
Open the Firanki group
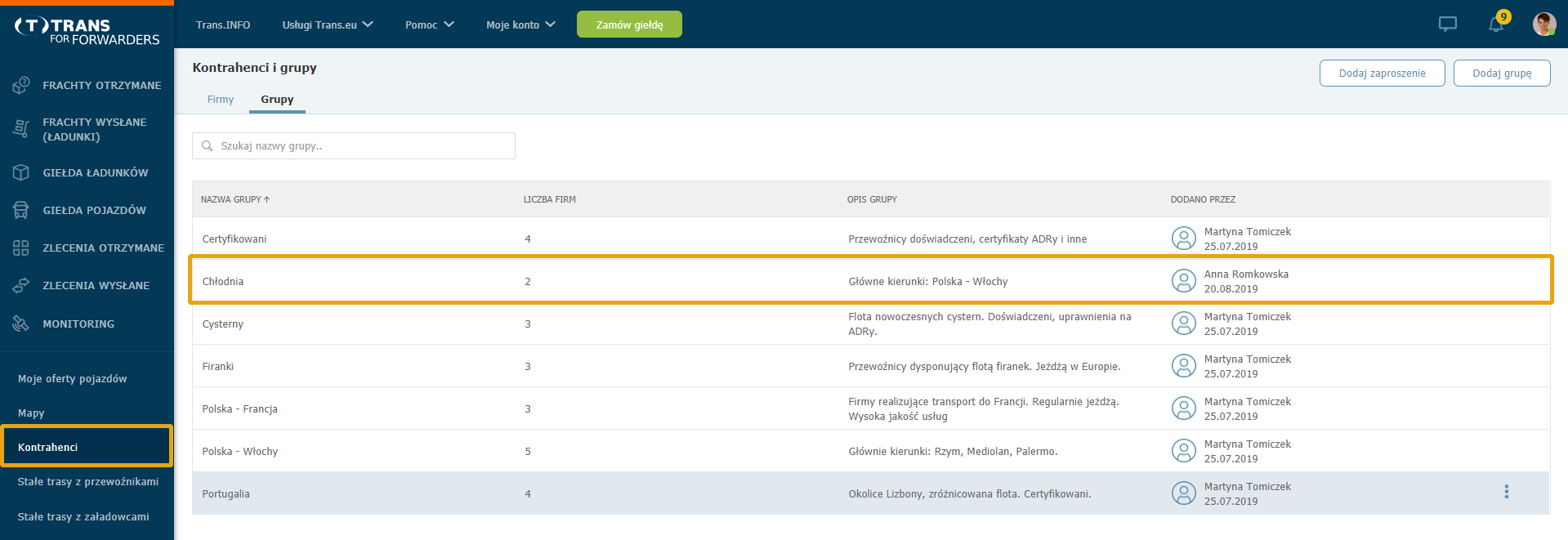point(871,366)
